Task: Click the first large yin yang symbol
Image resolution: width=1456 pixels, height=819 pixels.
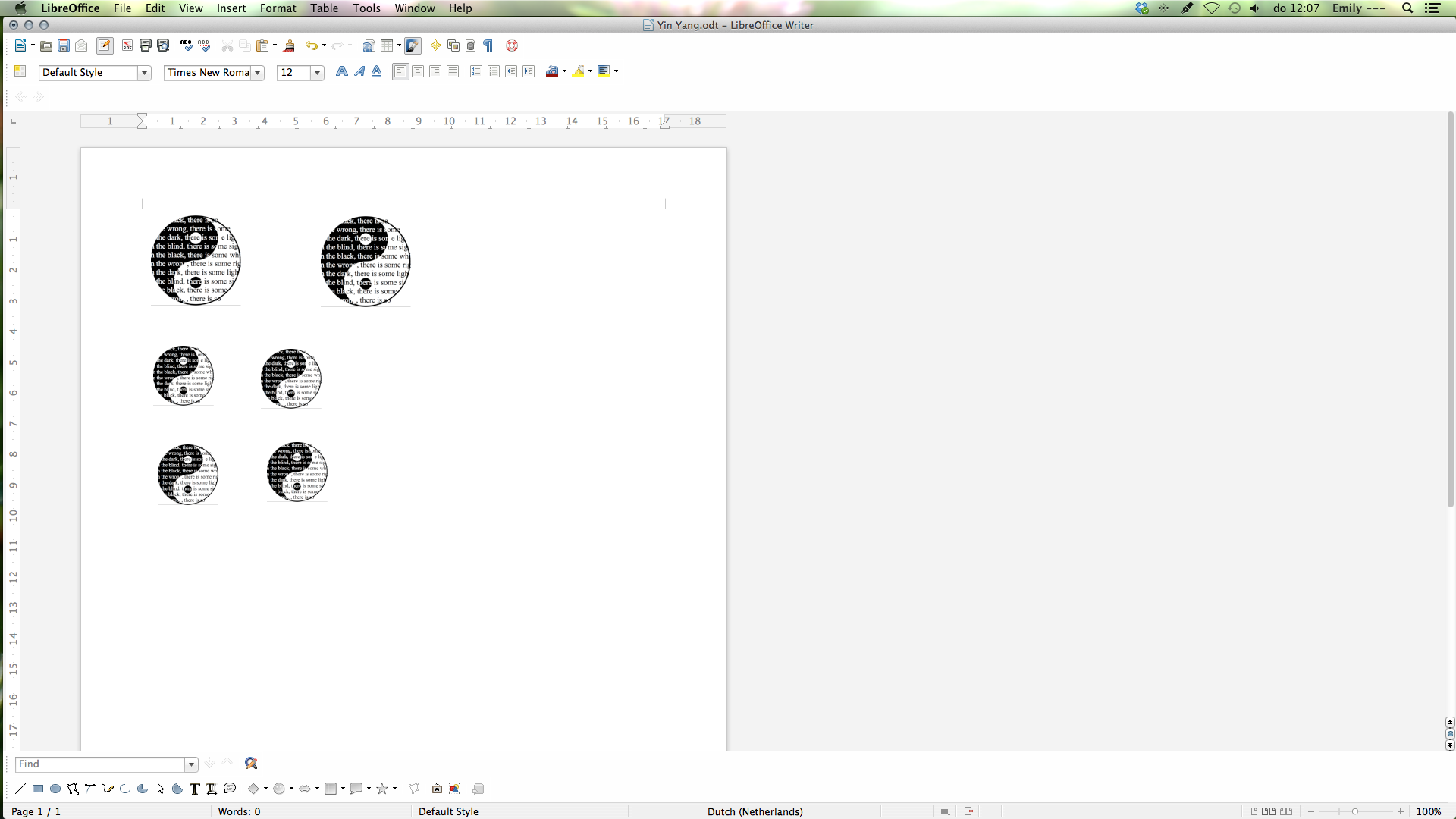Action: click(x=195, y=260)
